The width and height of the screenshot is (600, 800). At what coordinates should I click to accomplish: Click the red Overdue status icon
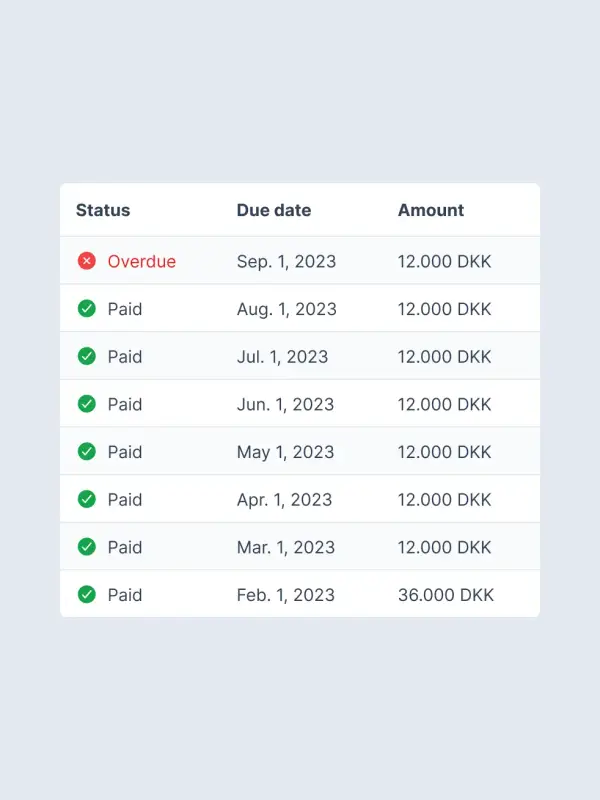pyautogui.click(x=87, y=261)
